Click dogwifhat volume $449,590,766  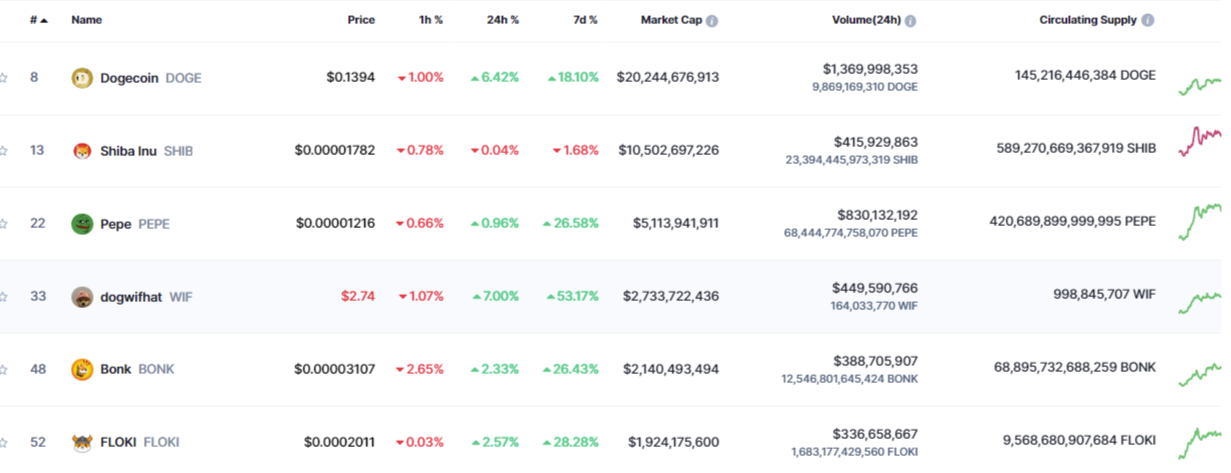875,288
